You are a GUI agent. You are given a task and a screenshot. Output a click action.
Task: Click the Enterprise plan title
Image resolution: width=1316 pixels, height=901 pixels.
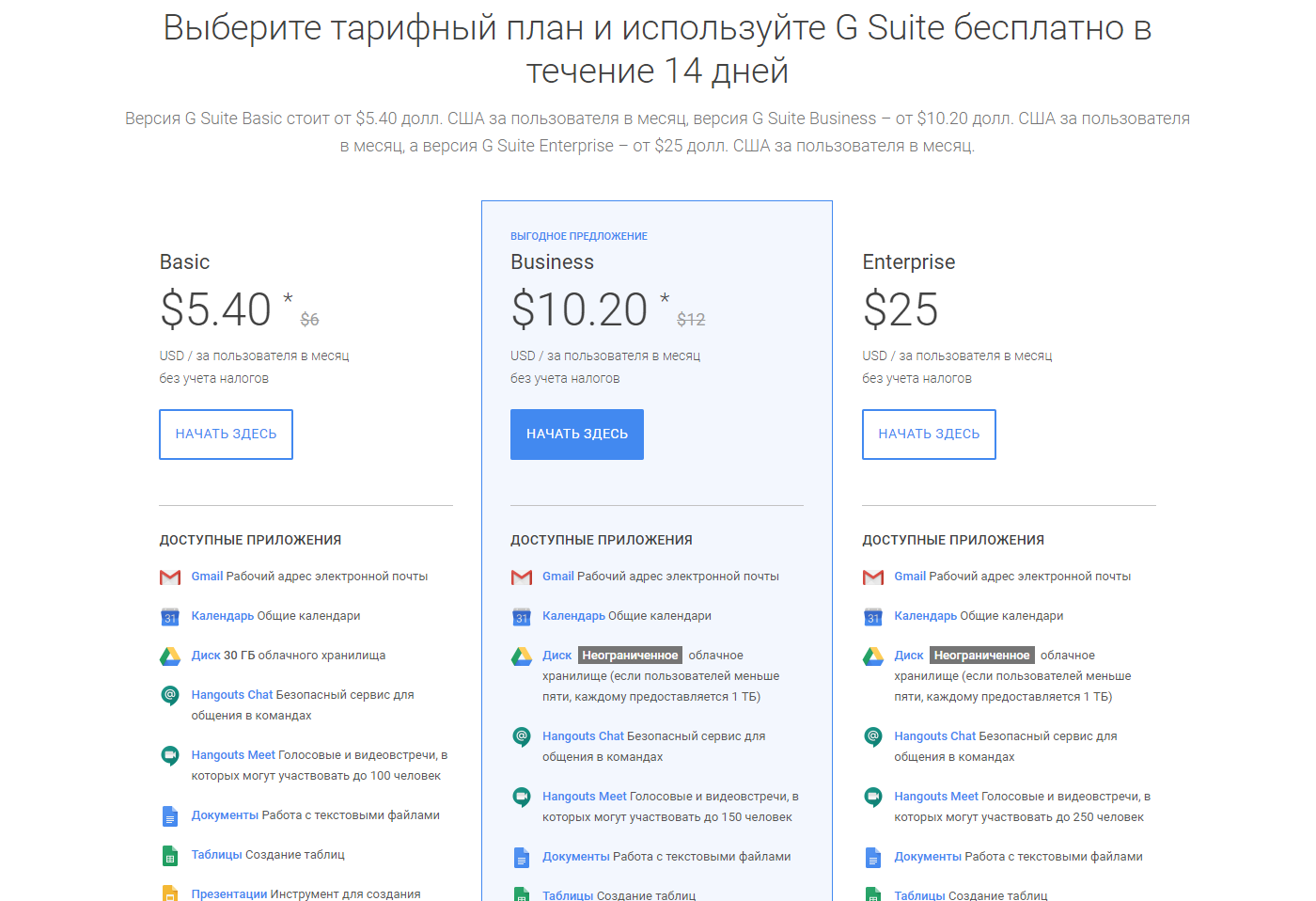(x=909, y=262)
